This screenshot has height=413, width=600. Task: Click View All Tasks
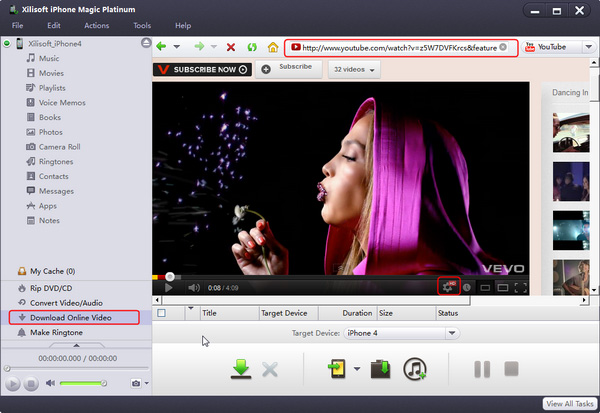tap(570, 403)
